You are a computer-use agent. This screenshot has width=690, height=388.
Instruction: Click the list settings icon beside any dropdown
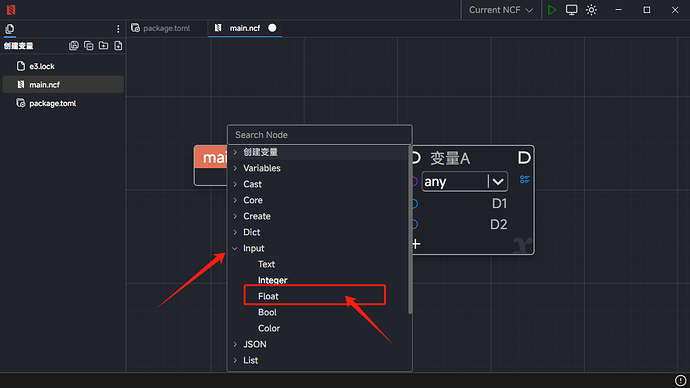point(525,179)
